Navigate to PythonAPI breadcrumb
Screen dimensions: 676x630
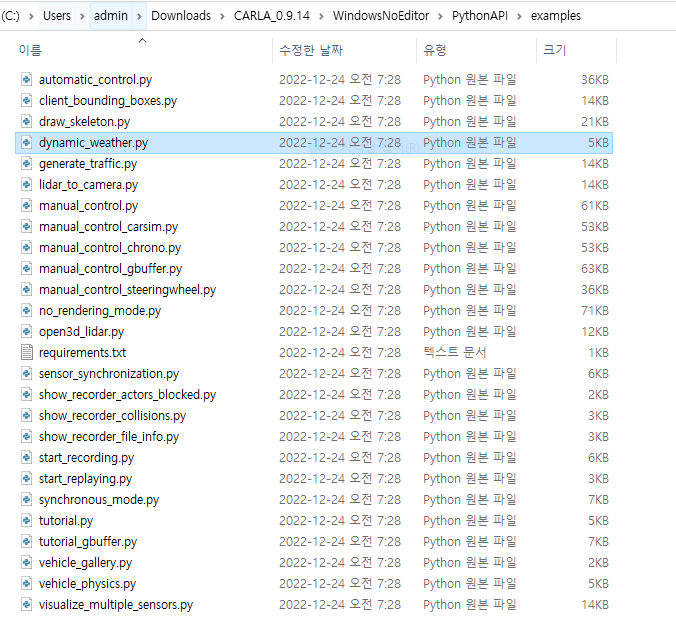(479, 16)
